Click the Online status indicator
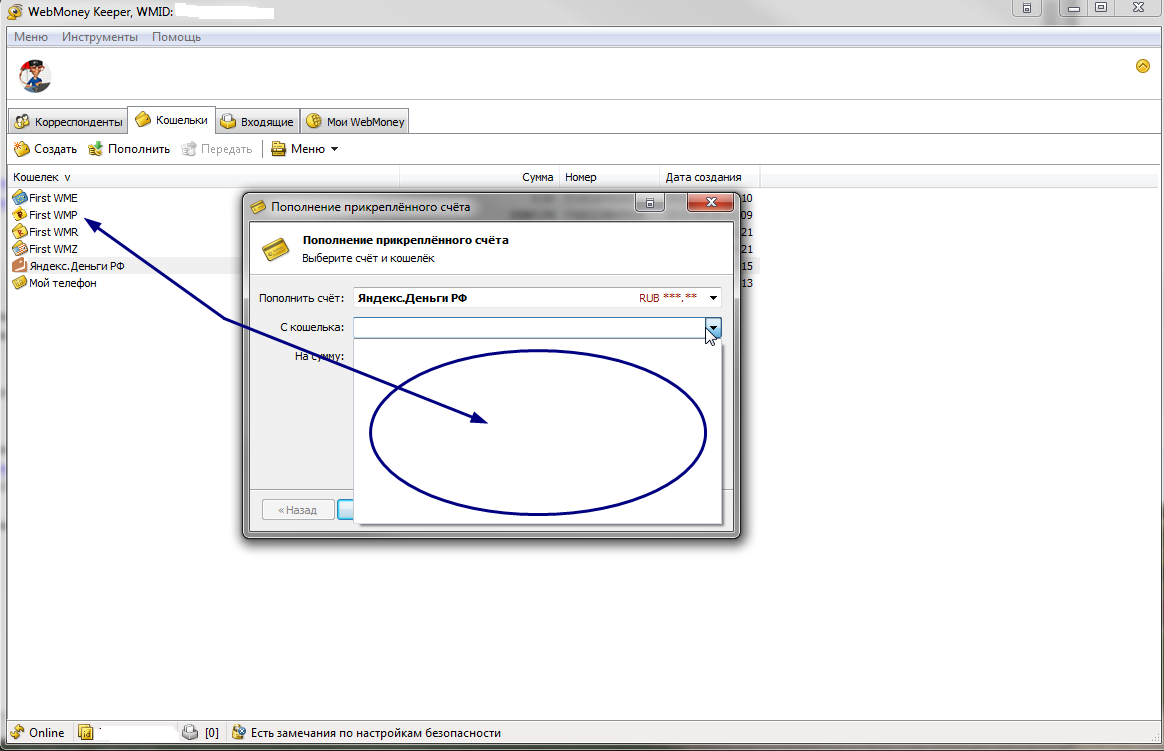 point(38,733)
